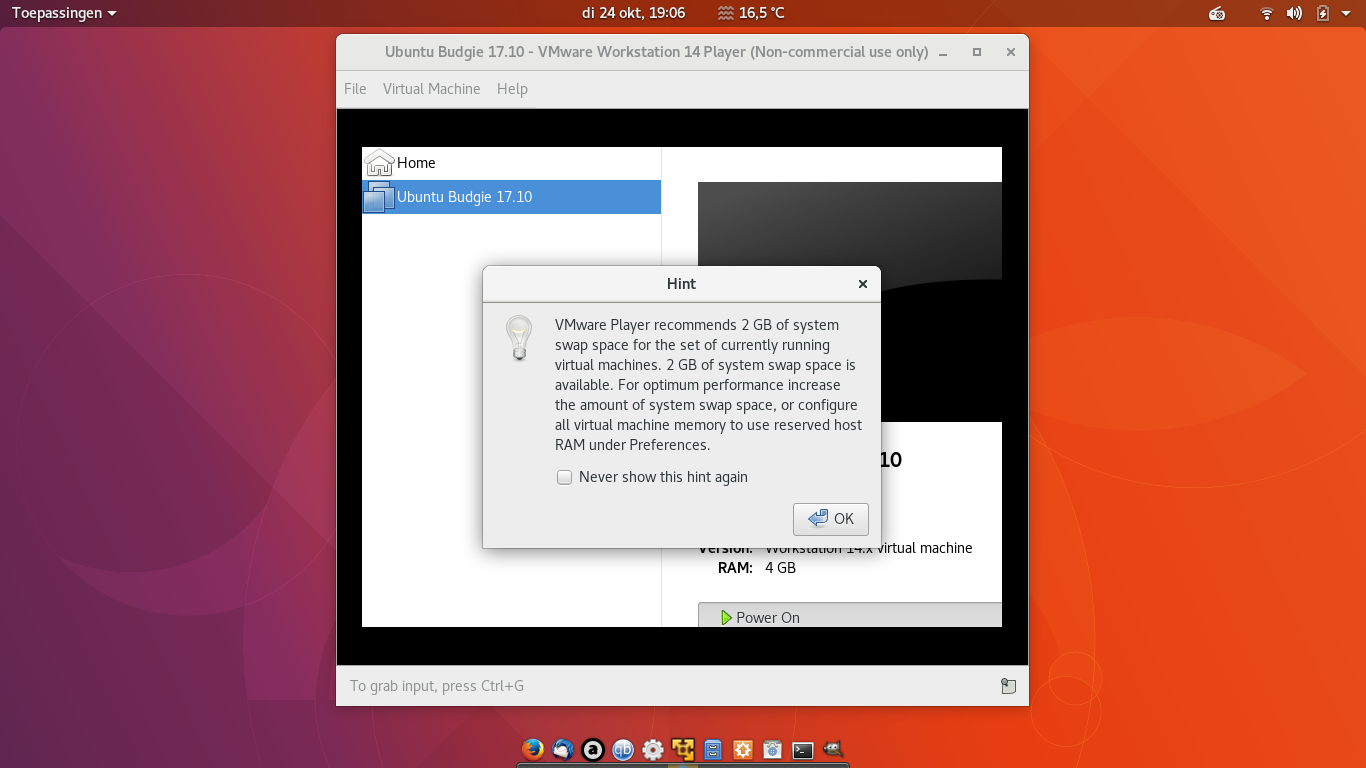This screenshot has height=768, width=1366.
Task: Open the volume speaker indicator
Action: [x=1294, y=13]
